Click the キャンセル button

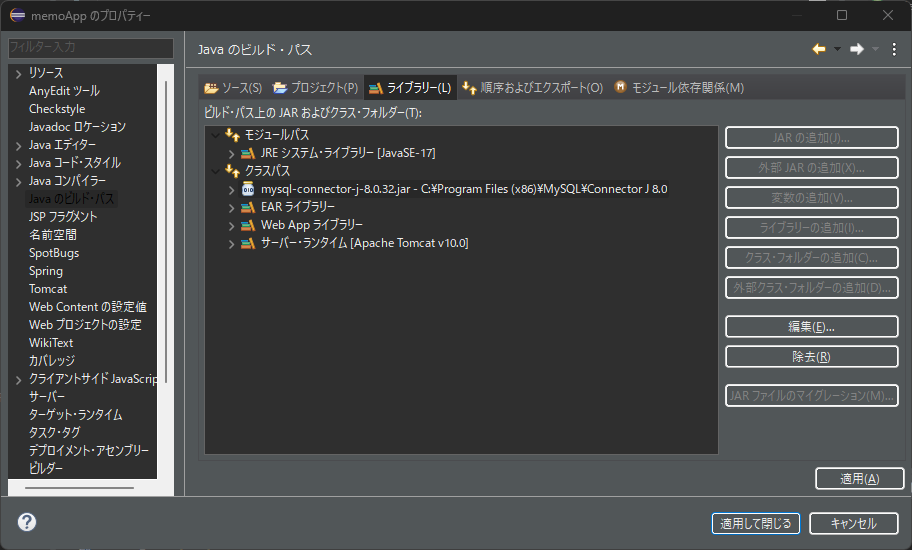tap(853, 523)
